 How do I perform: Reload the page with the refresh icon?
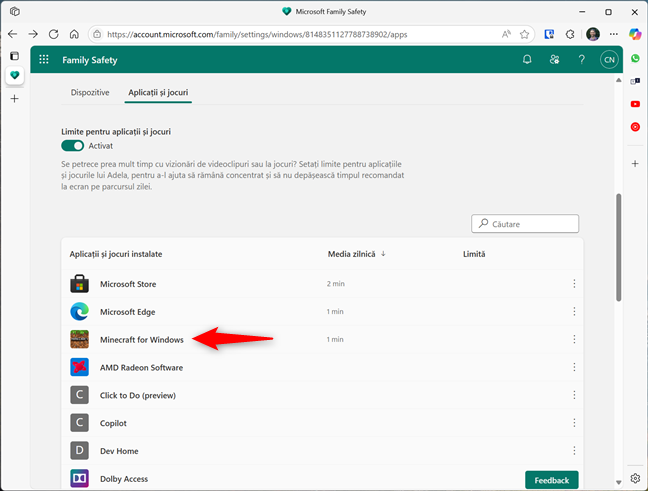(x=53, y=34)
